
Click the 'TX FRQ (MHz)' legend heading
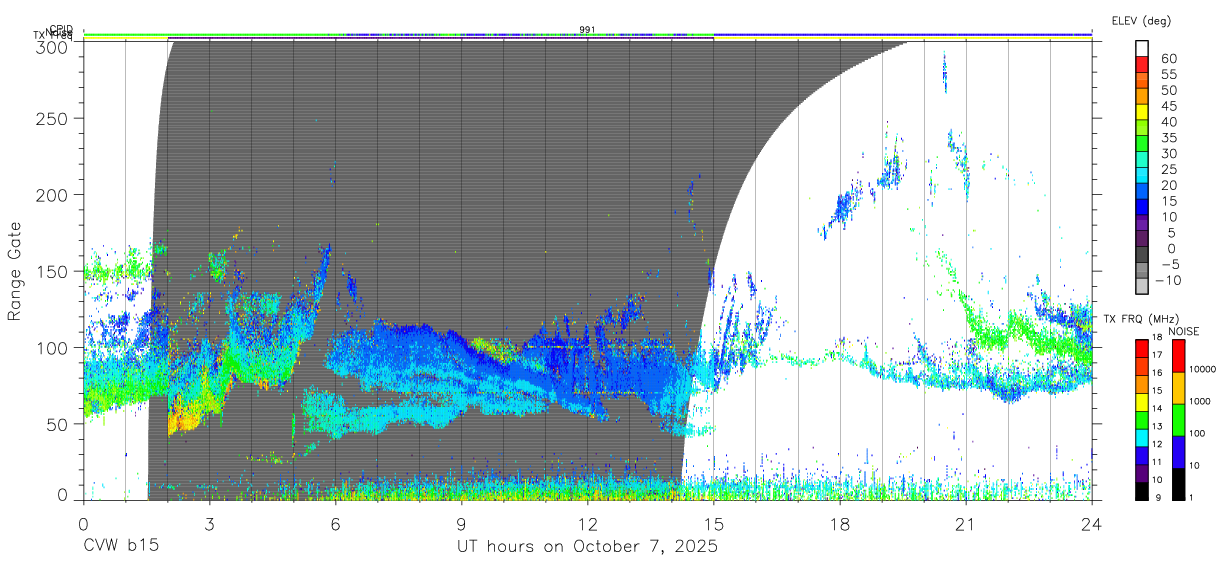(x=1141, y=319)
